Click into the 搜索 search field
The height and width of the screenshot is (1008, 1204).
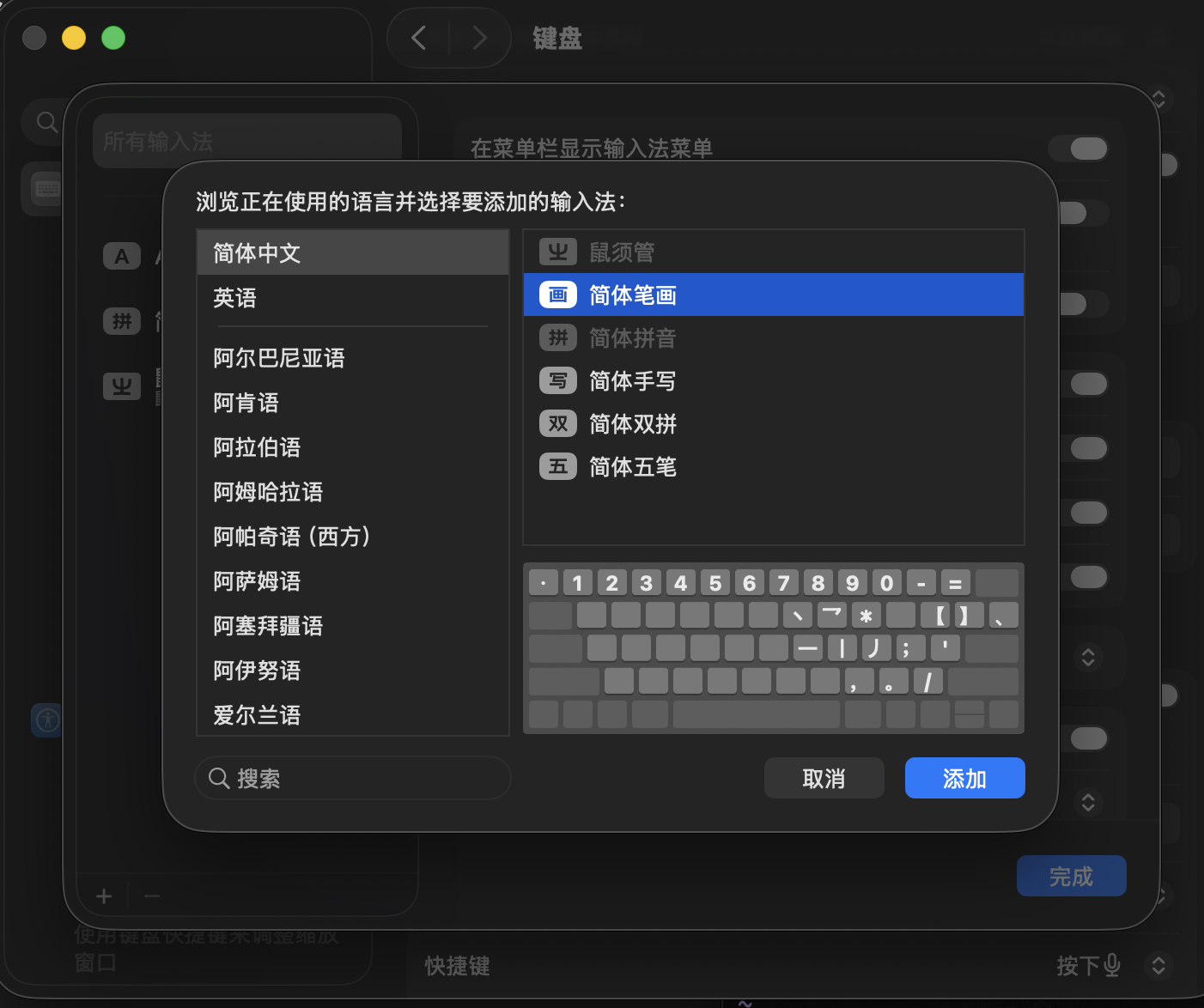point(352,778)
